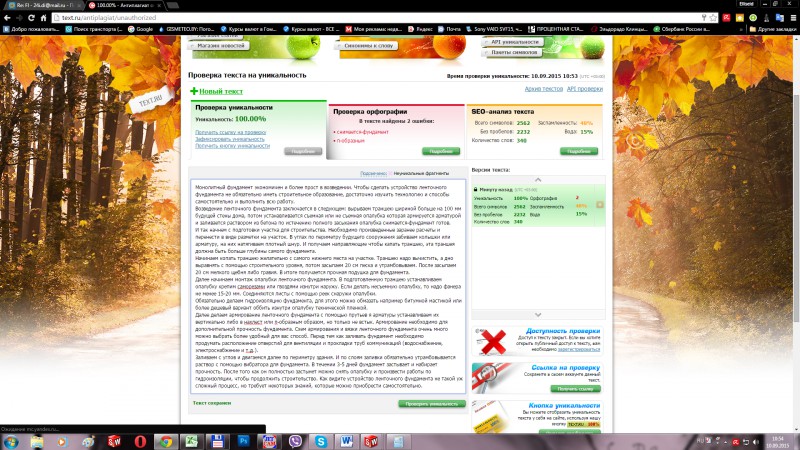Click the Зафиксировать уникальность link
The image size is (800, 450).
click(x=230, y=139)
